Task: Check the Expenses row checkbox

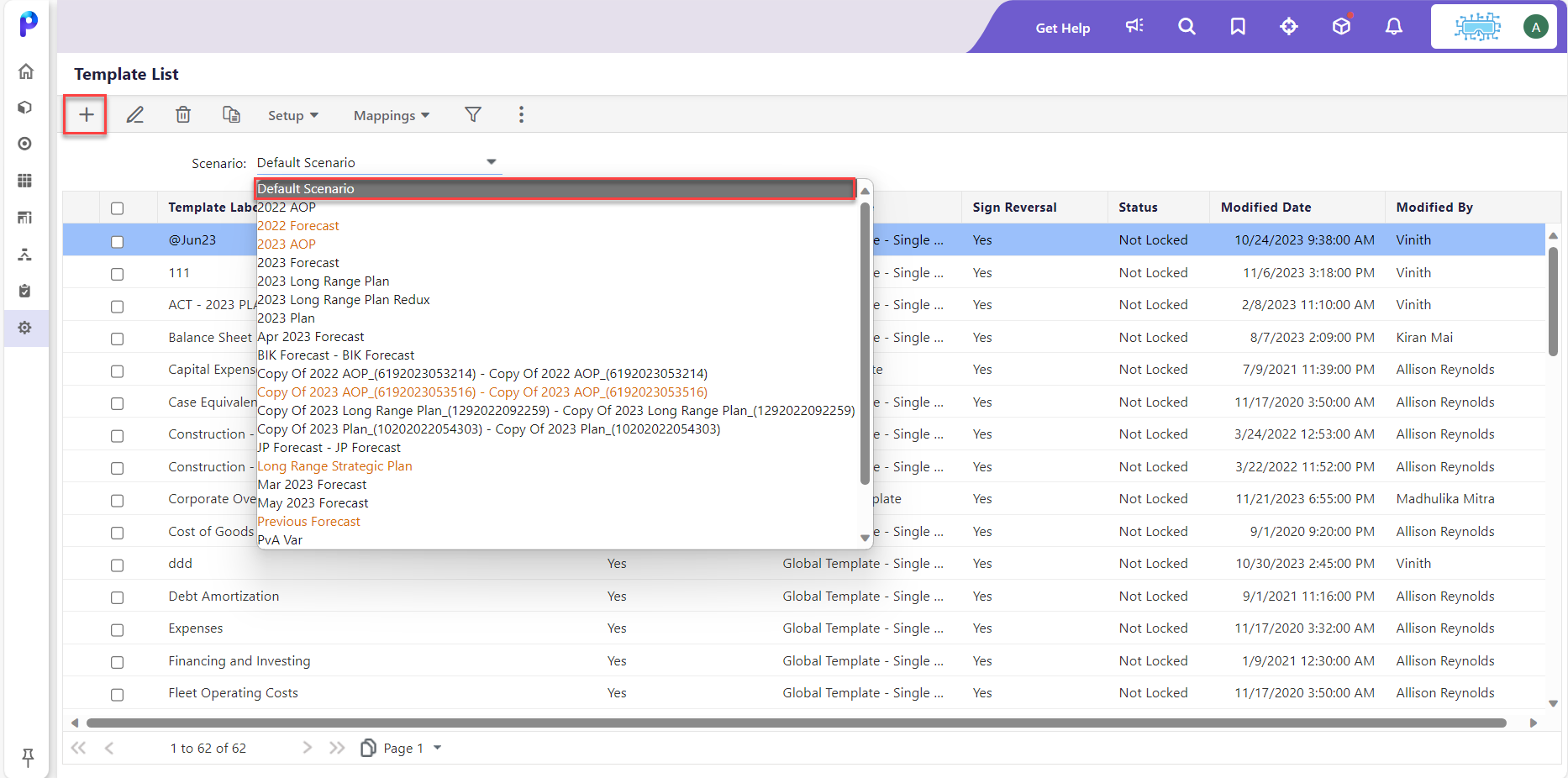Action: coord(117,630)
